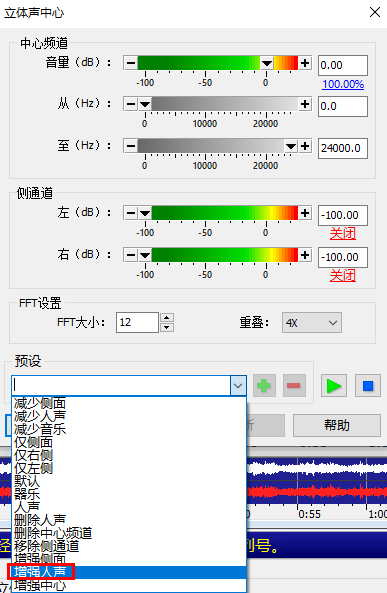Click minus button on 音里 (dB) slider

point(131,63)
